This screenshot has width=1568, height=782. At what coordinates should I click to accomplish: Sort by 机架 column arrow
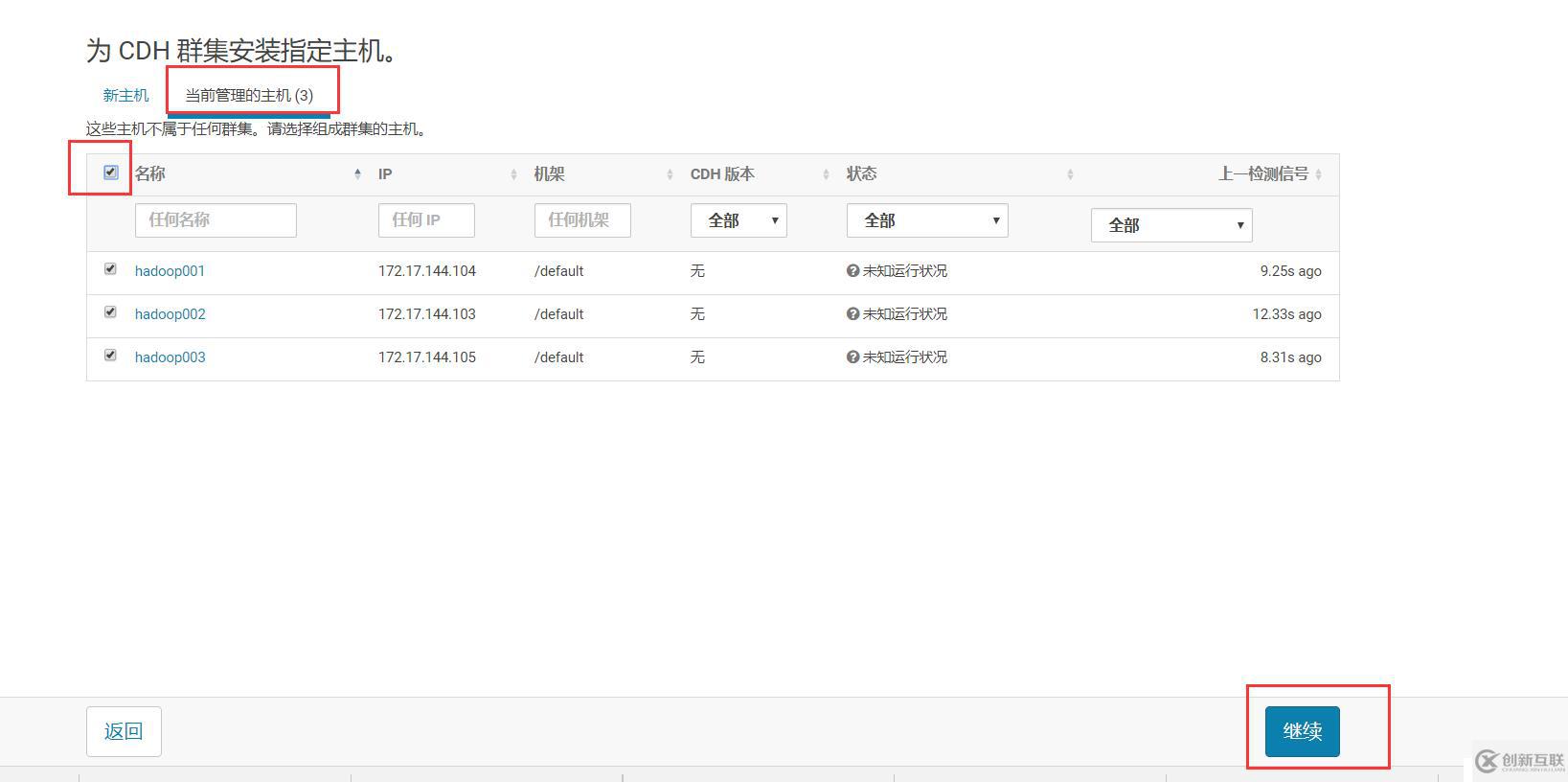[670, 174]
